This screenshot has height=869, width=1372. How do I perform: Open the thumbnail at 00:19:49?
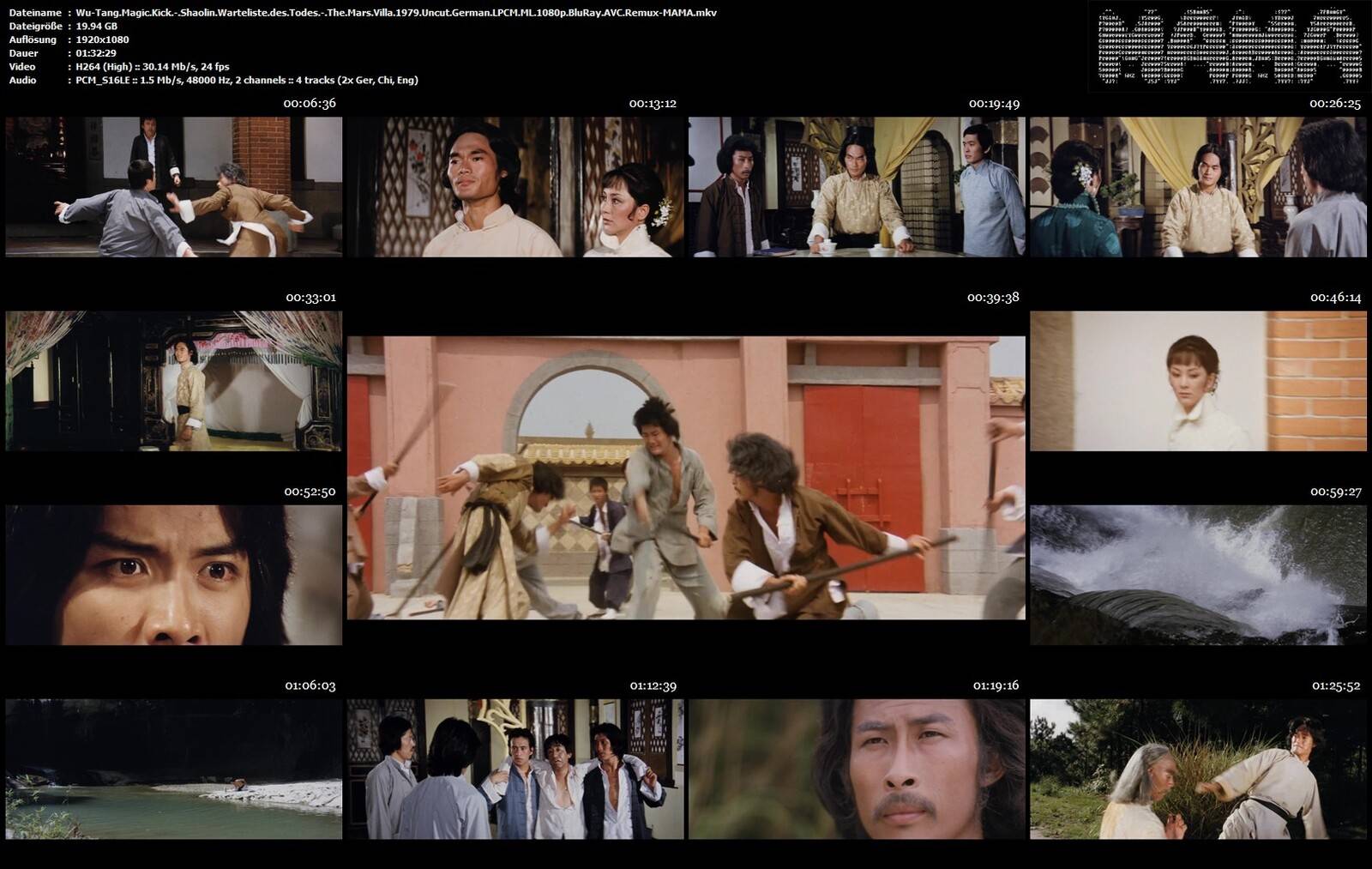click(x=857, y=187)
